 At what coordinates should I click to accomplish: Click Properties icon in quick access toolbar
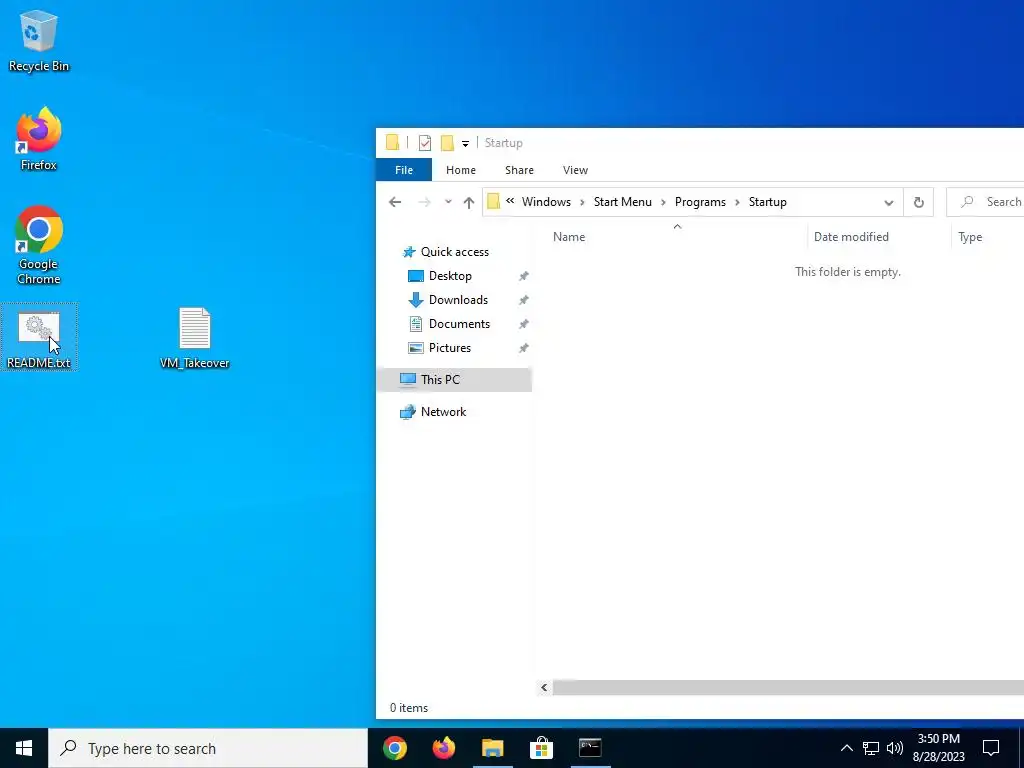click(424, 142)
